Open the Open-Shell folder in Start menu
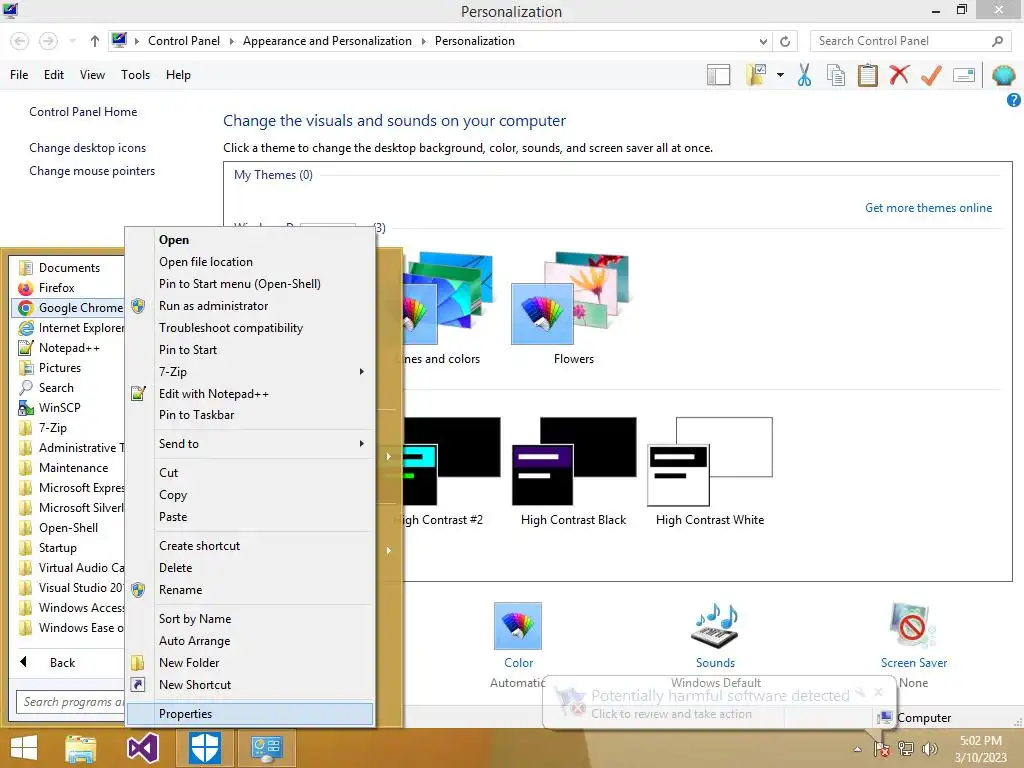The image size is (1024, 768). point(68,528)
